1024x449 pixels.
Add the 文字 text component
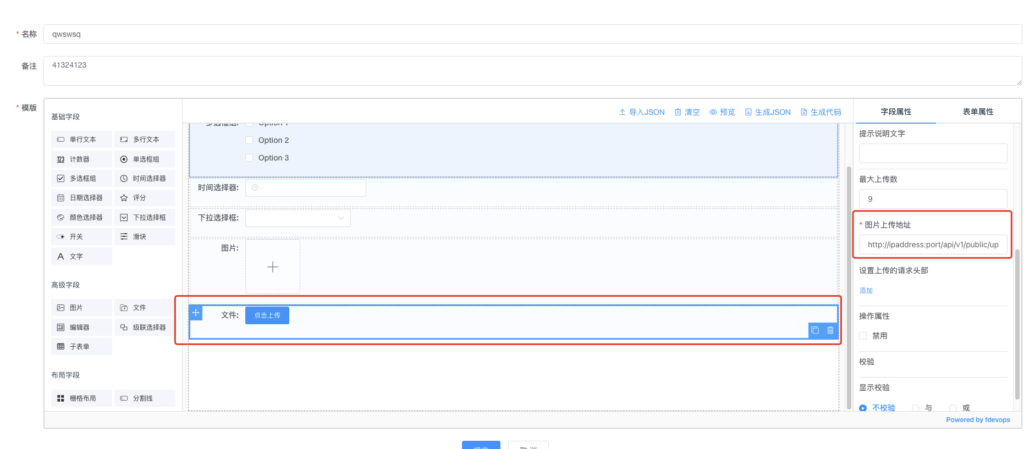(x=82, y=256)
